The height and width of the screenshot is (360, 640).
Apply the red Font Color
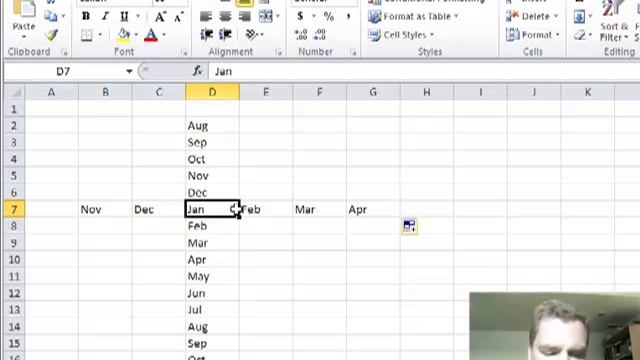tap(151, 35)
